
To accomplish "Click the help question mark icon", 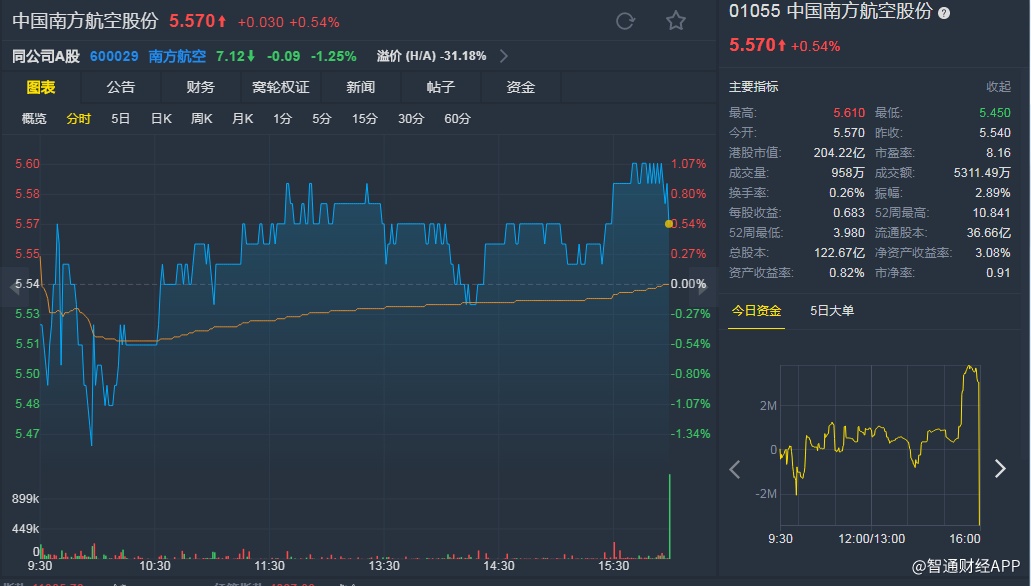I will [x=944, y=12].
